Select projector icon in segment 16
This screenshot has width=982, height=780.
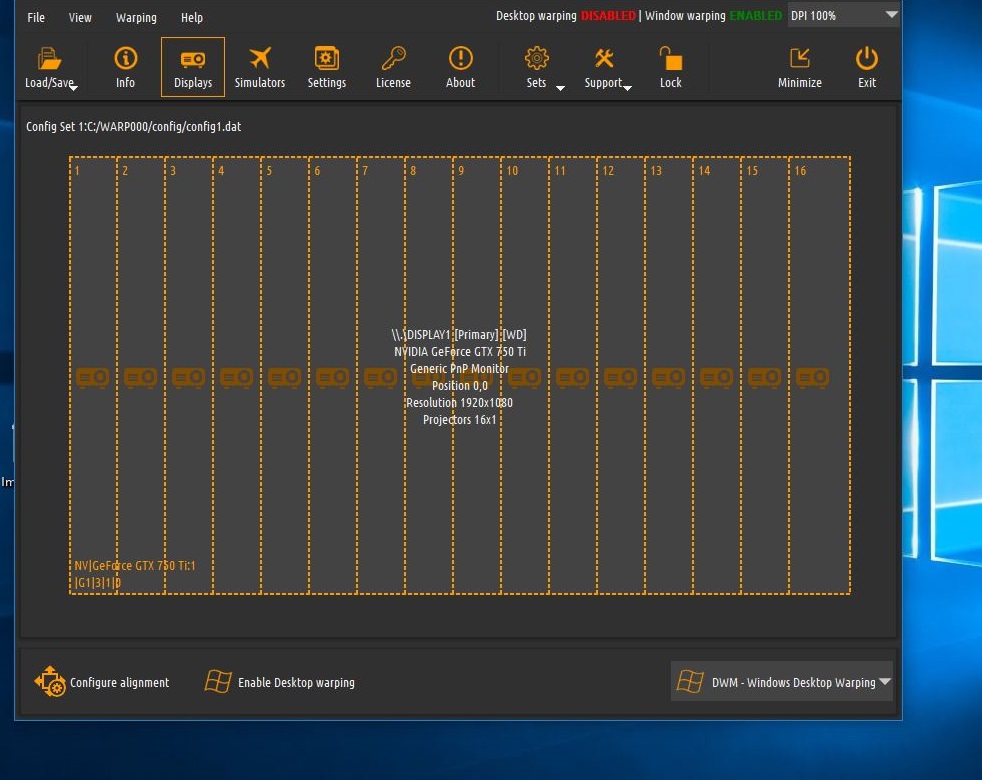click(x=812, y=378)
